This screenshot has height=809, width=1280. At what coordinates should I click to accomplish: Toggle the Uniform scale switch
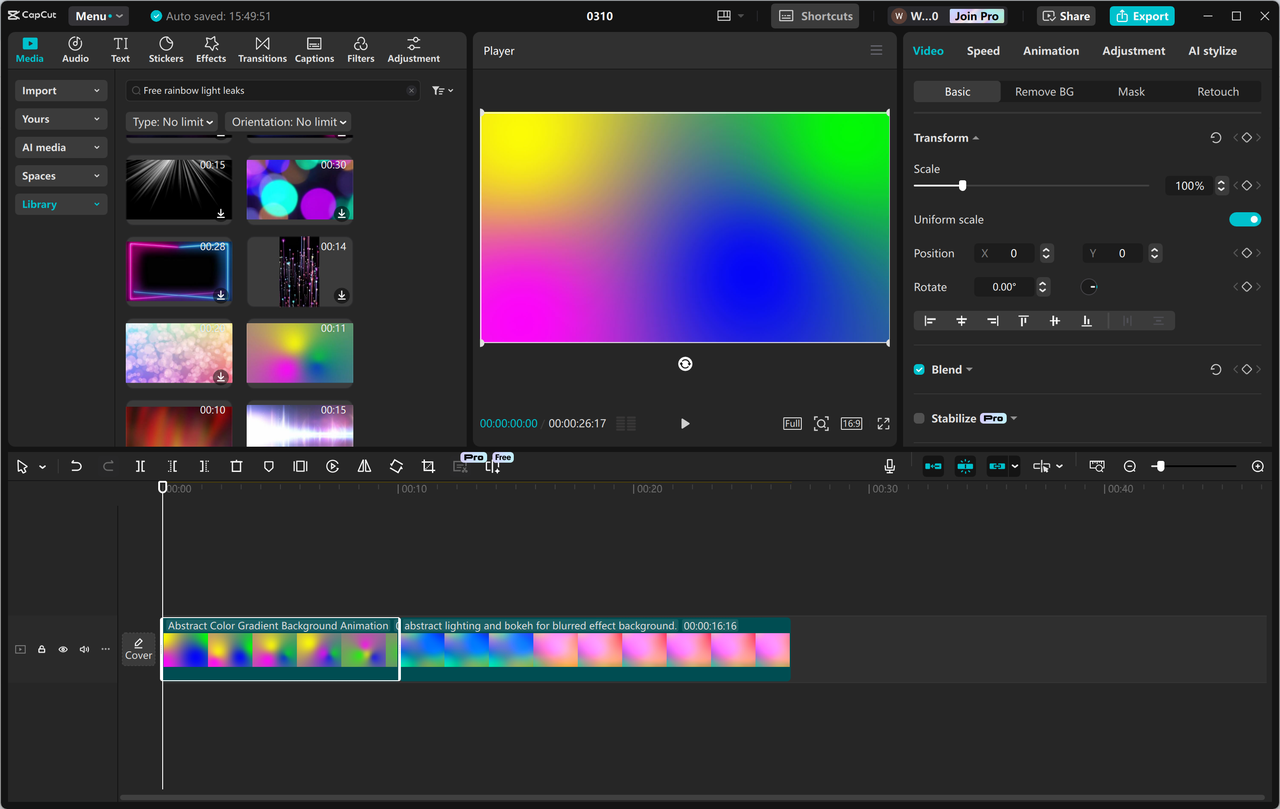tap(1244, 220)
